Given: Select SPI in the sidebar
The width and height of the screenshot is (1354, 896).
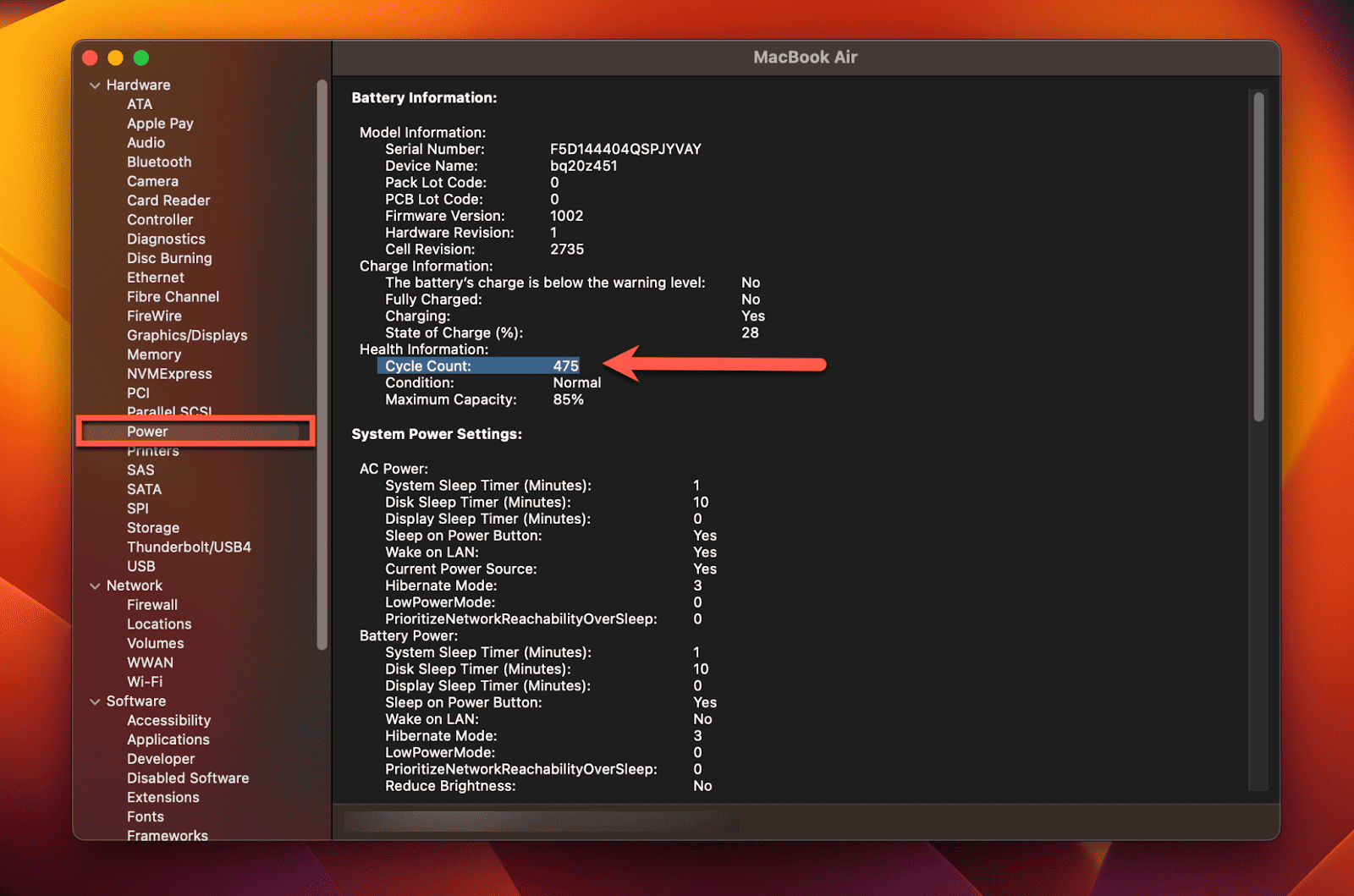Looking at the screenshot, I should tap(138, 508).
